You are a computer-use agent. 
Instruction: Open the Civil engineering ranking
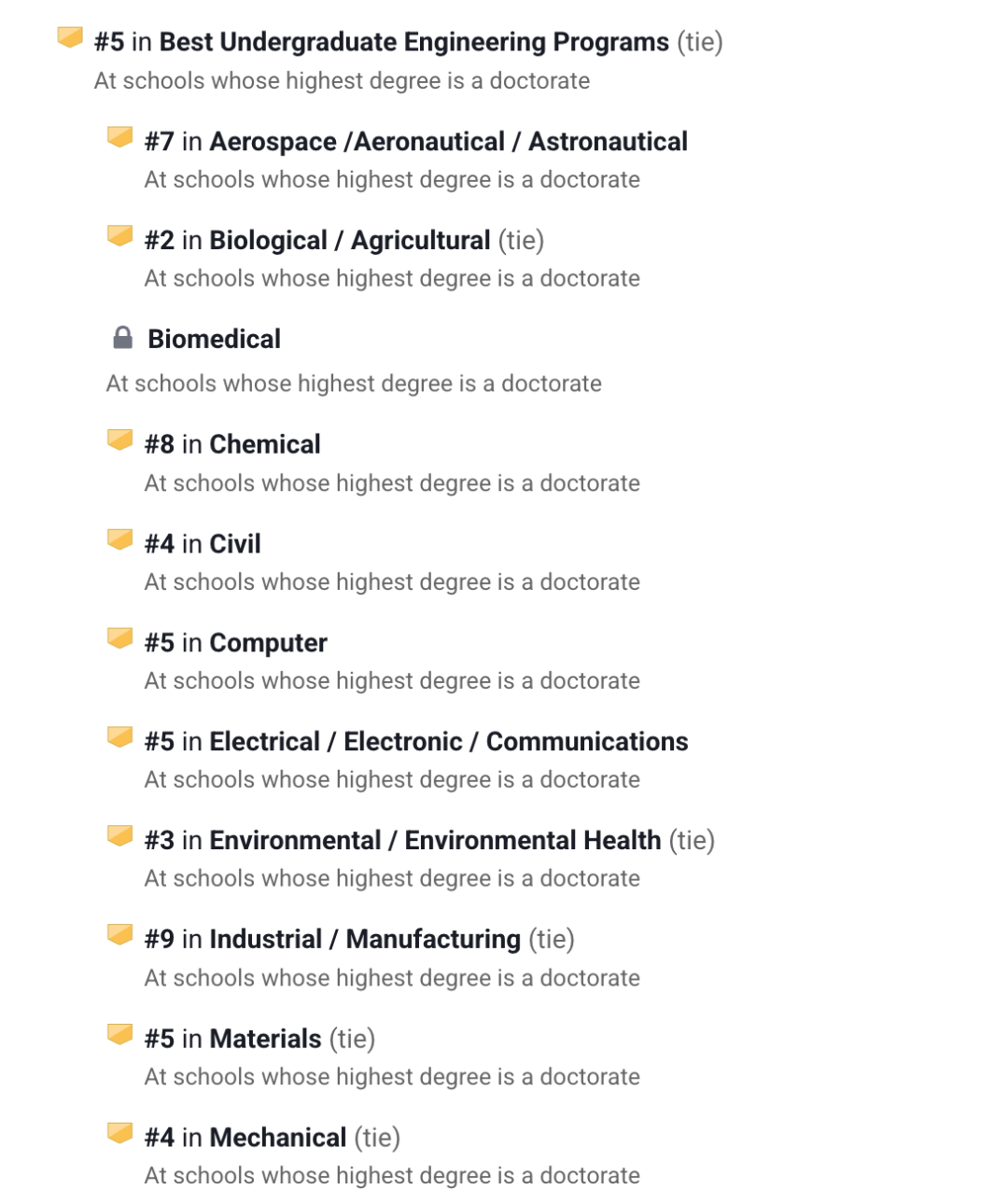tap(235, 543)
